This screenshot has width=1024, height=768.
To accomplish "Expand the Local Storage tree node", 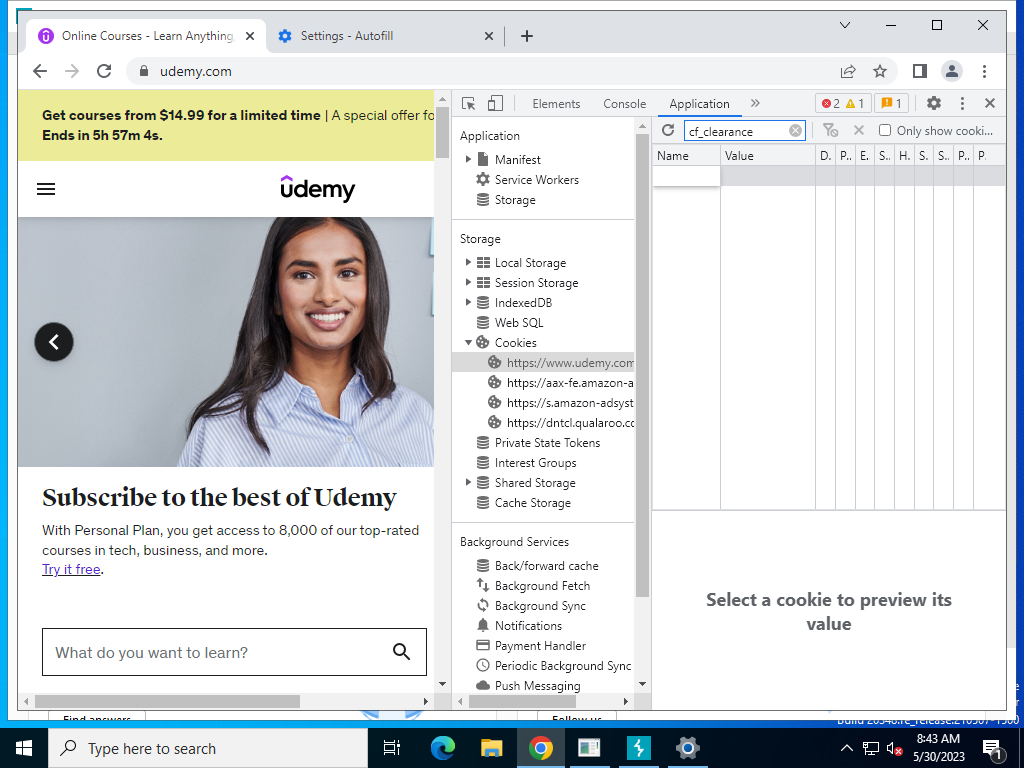I will [468, 262].
